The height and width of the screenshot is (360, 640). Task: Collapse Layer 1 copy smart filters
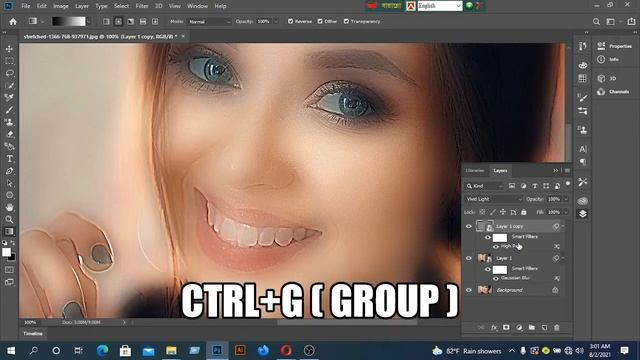(563, 226)
